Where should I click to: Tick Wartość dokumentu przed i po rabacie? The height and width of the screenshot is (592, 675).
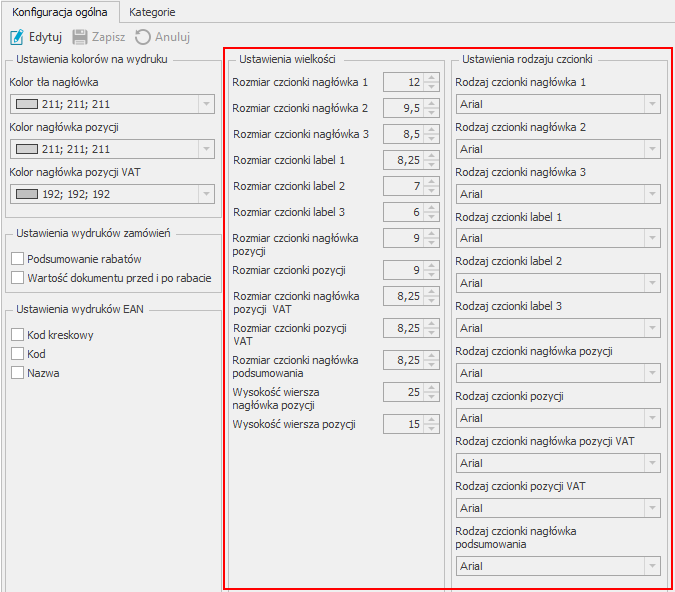(x=18, y=277)
